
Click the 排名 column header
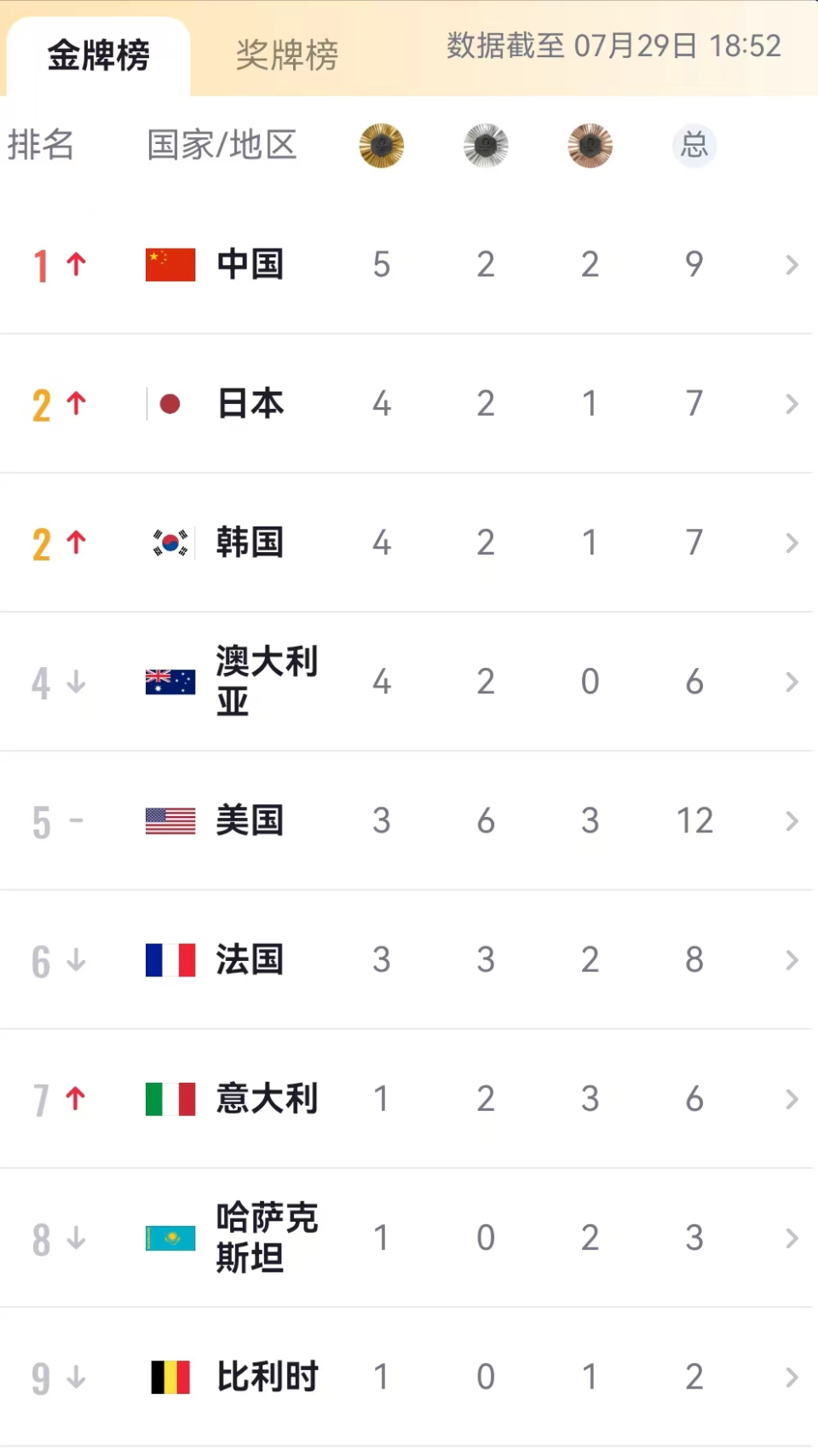[x=41, y=145]
